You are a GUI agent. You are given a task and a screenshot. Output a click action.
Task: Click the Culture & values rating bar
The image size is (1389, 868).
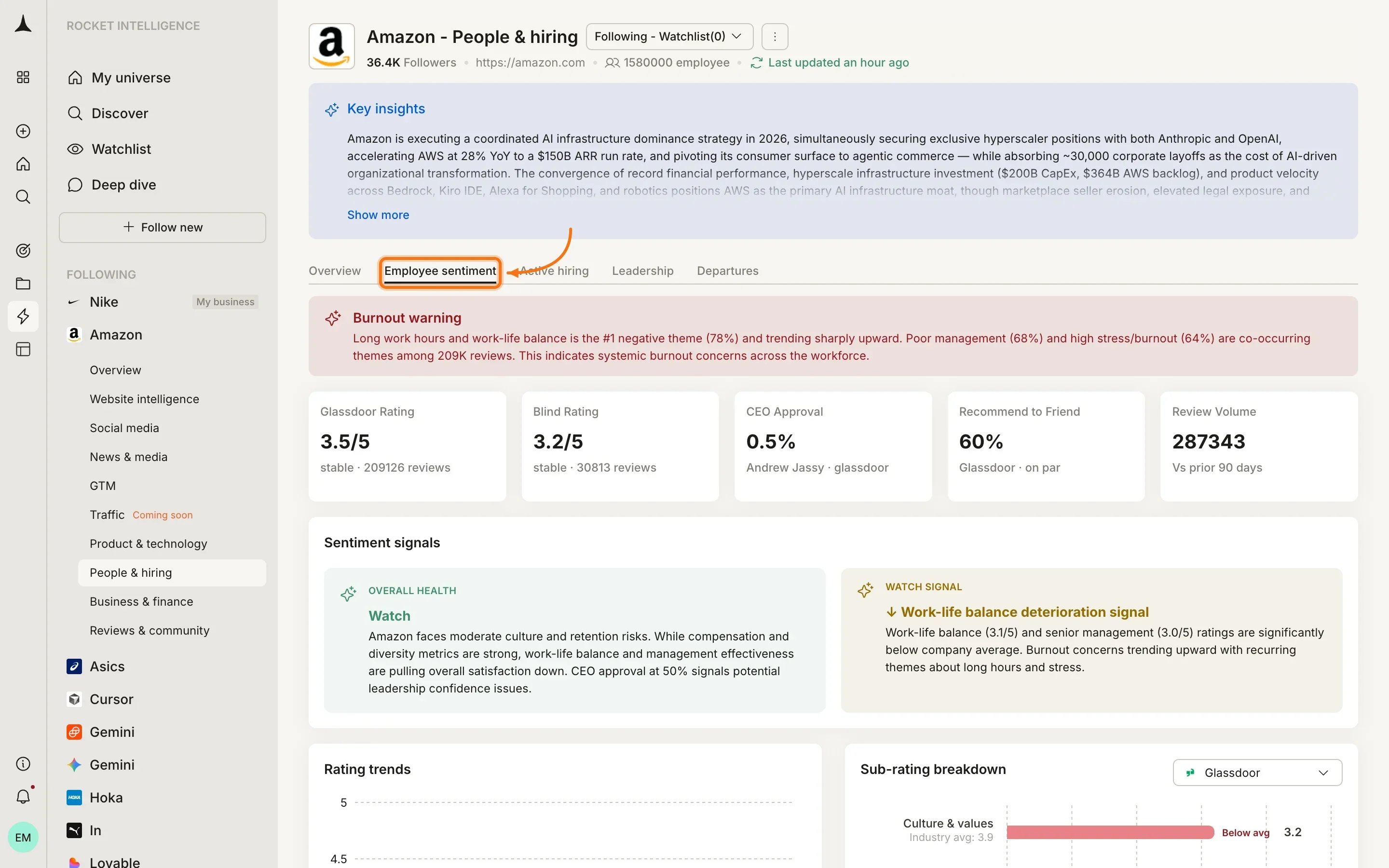(1110, 832)
